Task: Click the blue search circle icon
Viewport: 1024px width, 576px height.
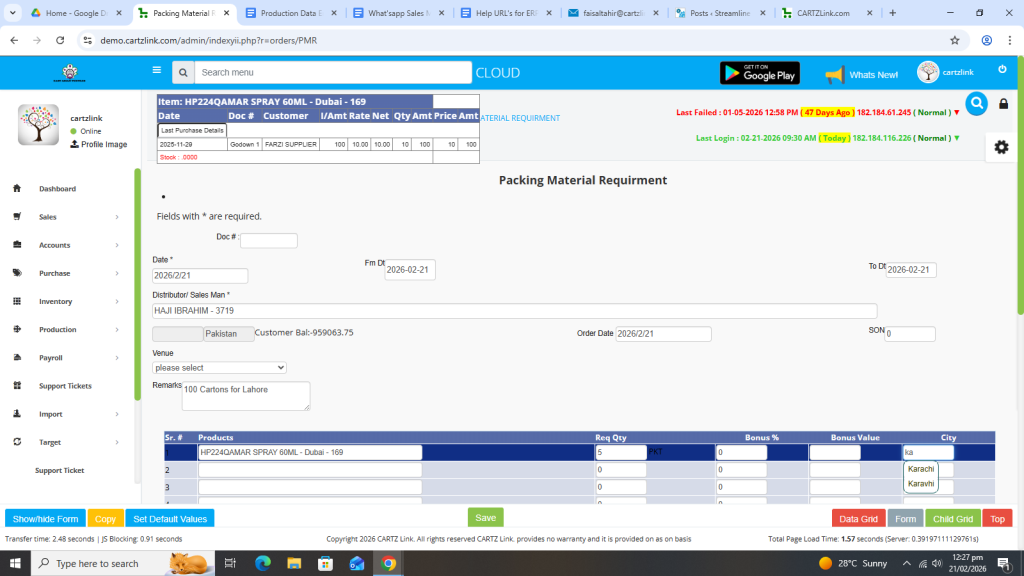Action: click(976, 103)
